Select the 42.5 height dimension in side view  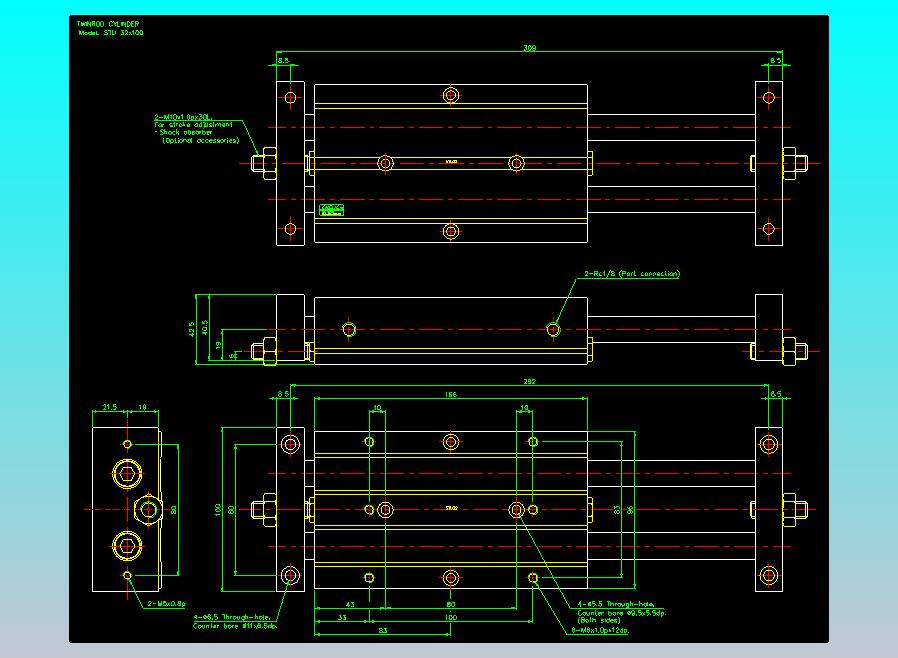pyautogui.click(x=191, y=329)
